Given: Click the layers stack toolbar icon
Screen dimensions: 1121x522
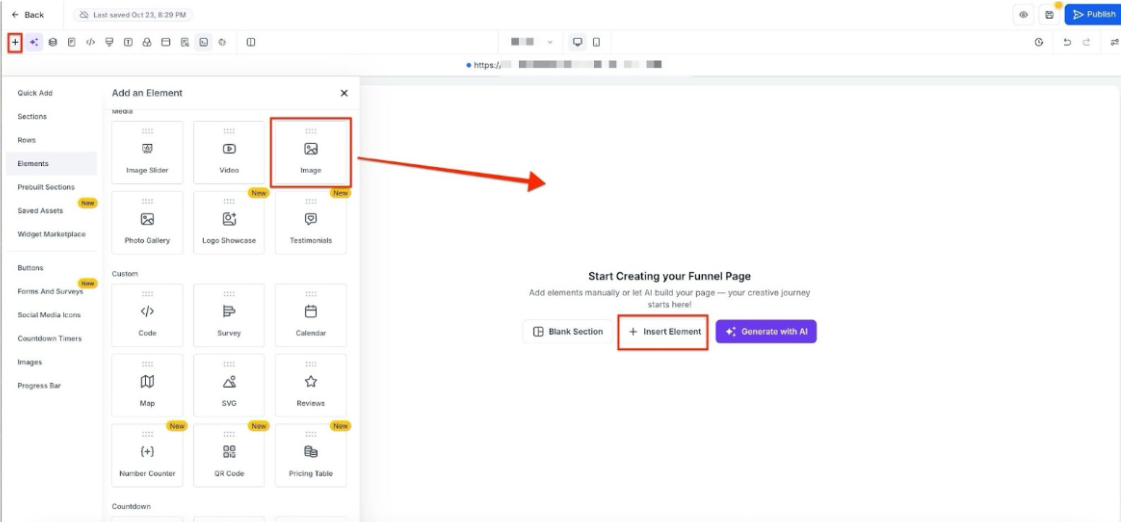Looking at the screenshot, I should (x=53, y=42).
